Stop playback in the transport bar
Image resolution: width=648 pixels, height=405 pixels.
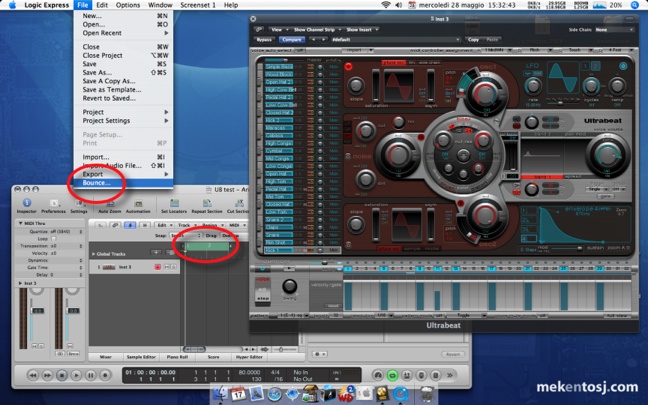[x=62, y=375]
